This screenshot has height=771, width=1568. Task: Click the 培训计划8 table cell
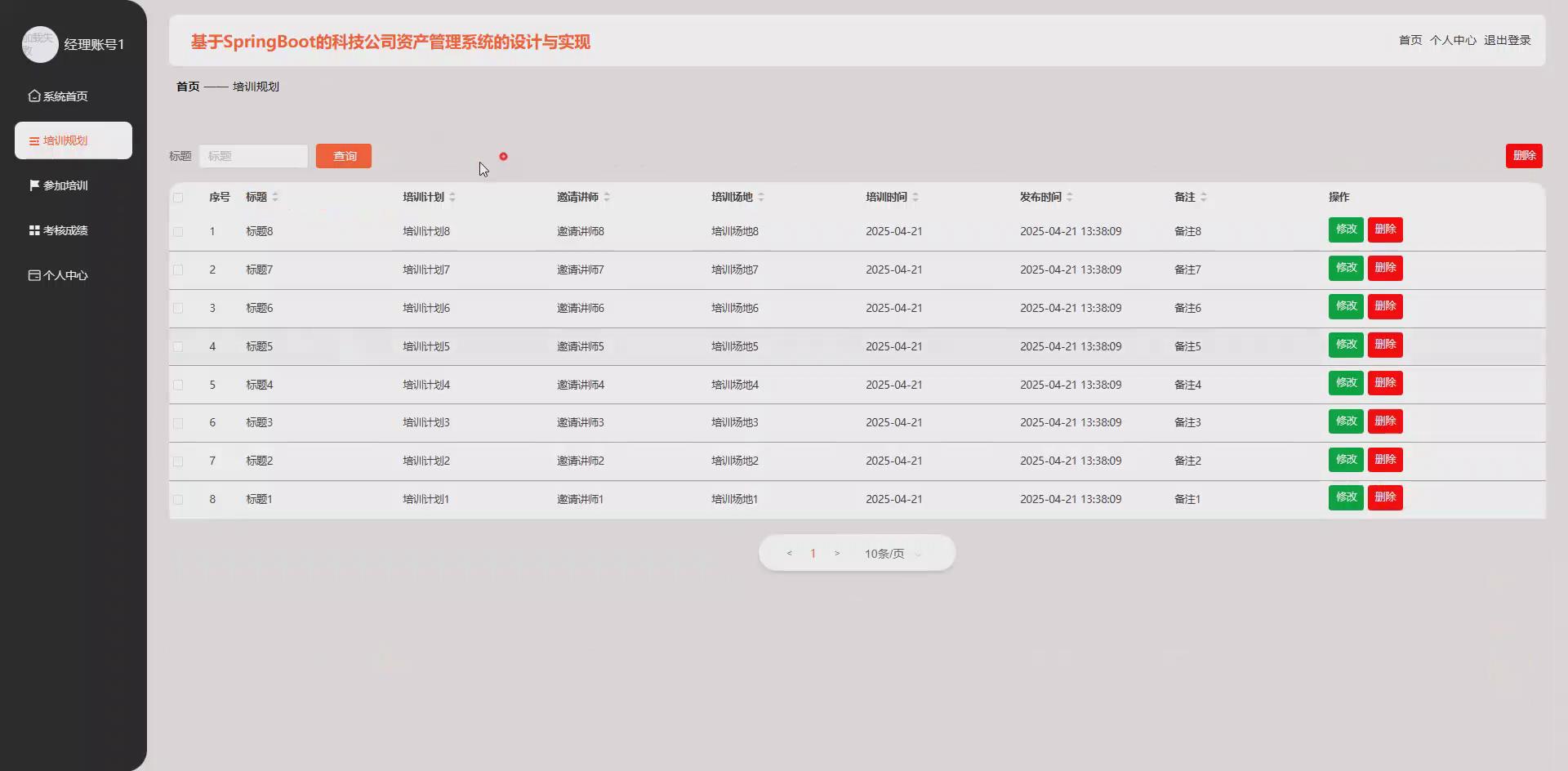[426, 231]
